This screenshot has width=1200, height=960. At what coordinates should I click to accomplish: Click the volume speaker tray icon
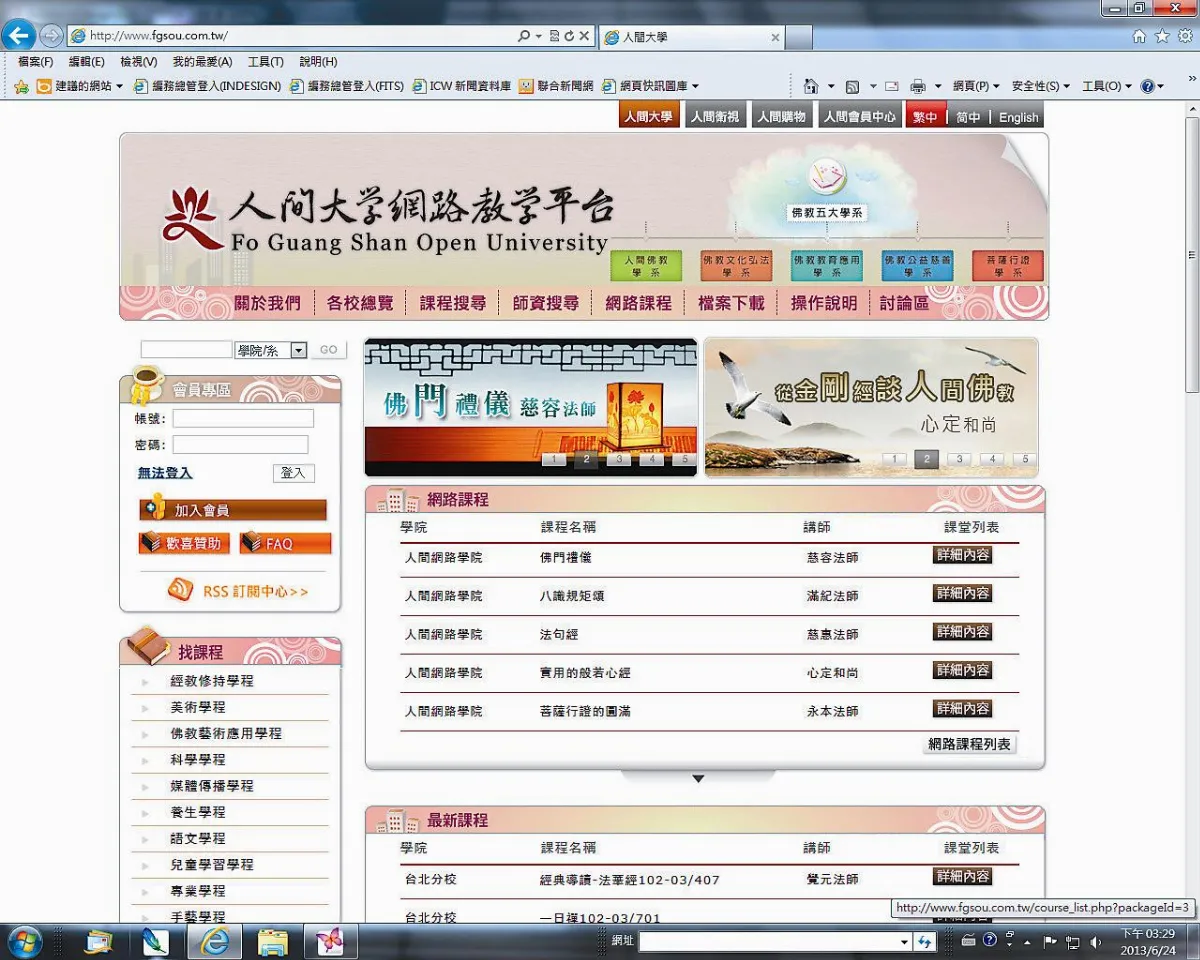pos(1096,941)
